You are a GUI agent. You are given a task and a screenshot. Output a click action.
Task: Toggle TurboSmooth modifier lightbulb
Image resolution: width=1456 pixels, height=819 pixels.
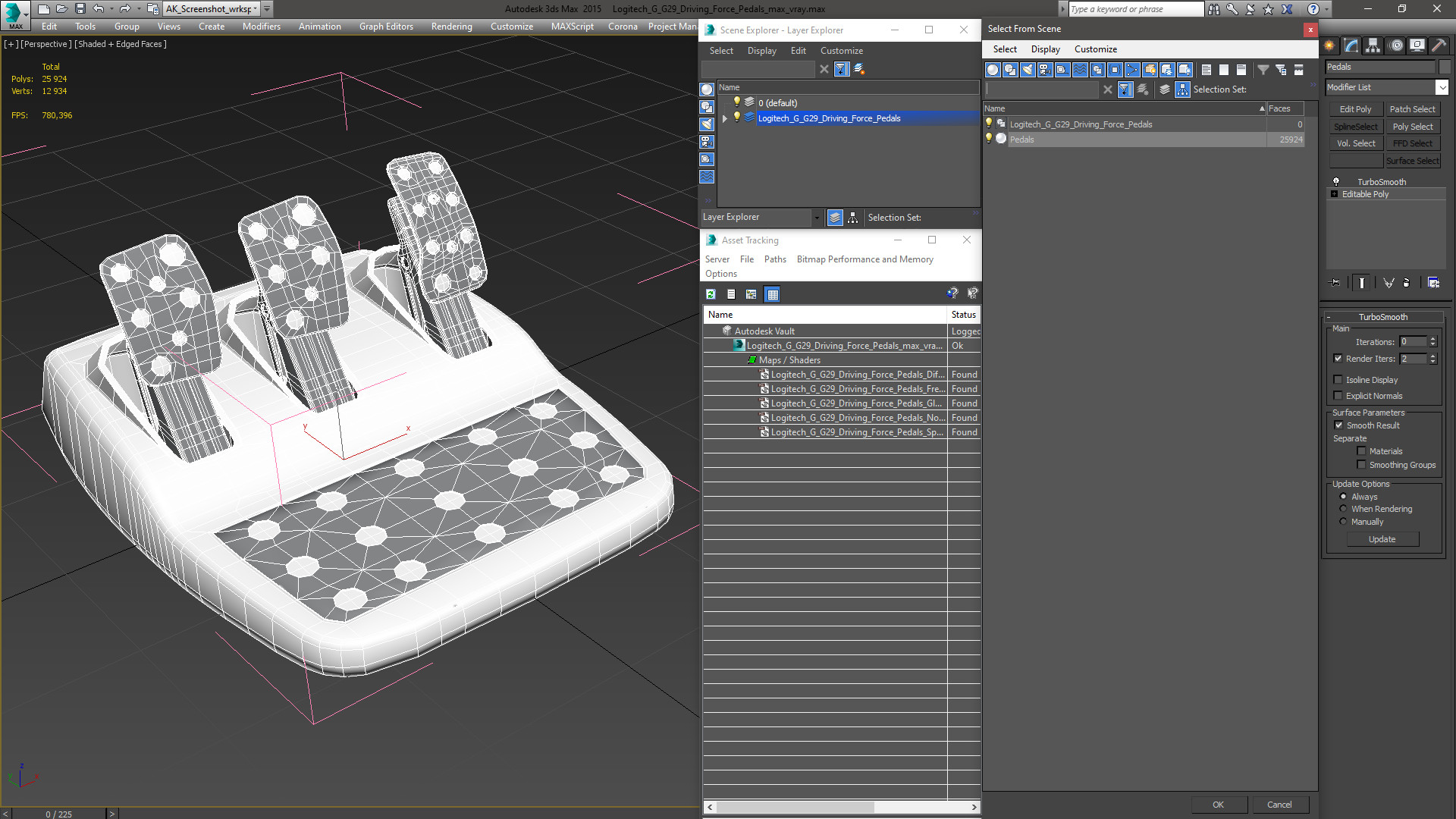1336,182
